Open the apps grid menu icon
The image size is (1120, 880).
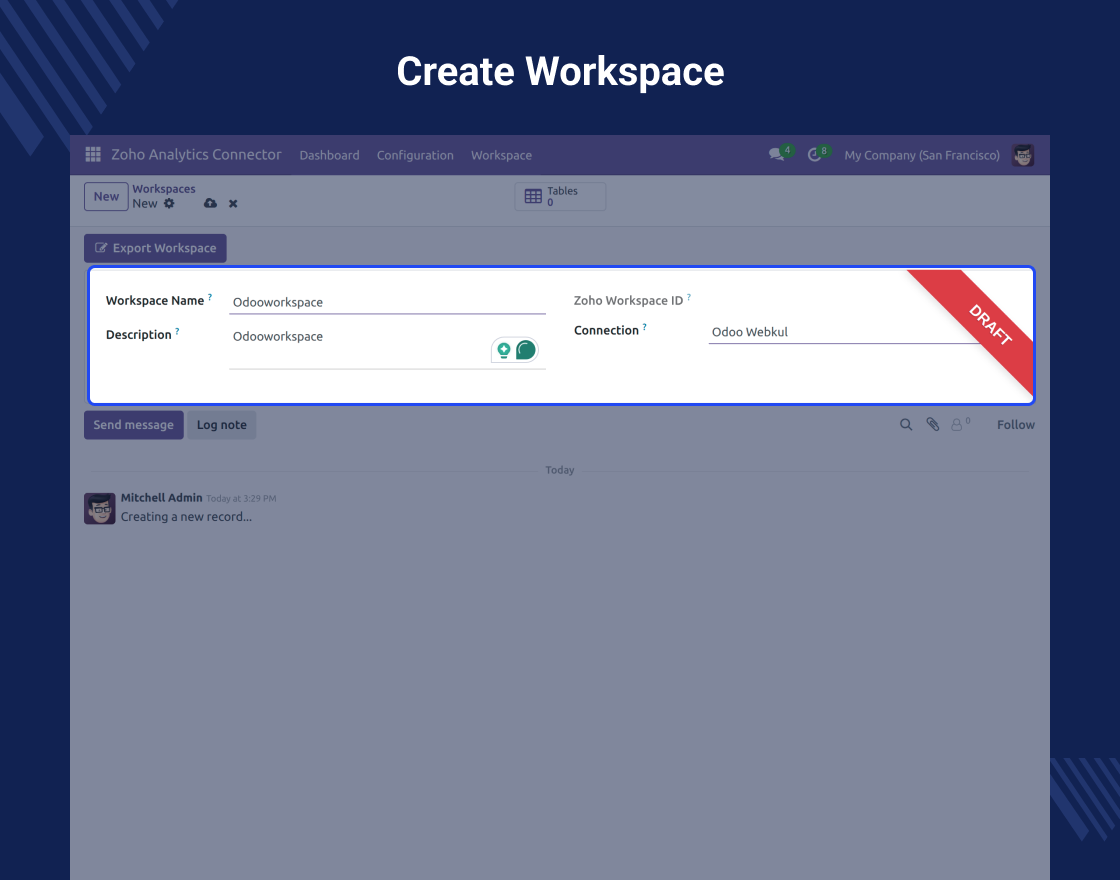tap(93, 154)
